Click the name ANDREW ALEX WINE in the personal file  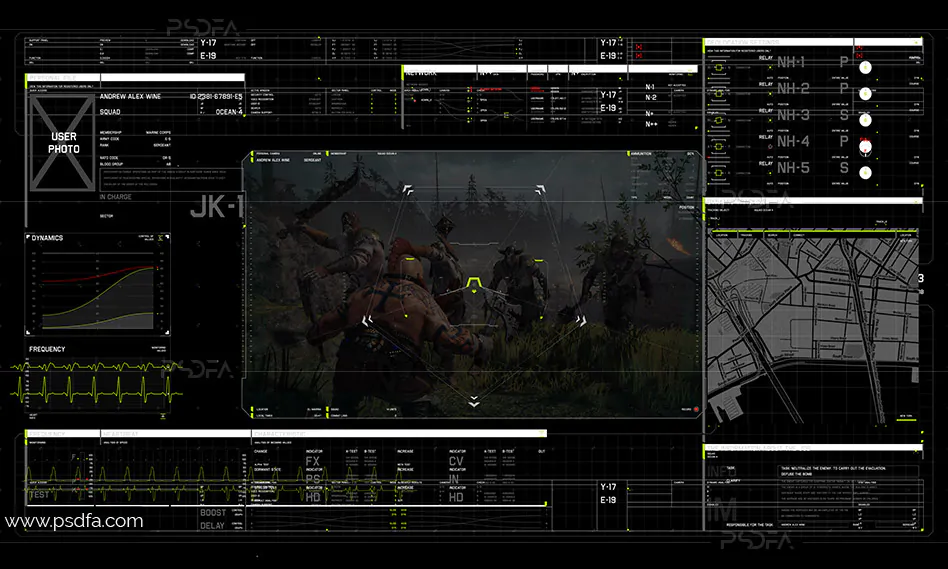tap(130, 97)
